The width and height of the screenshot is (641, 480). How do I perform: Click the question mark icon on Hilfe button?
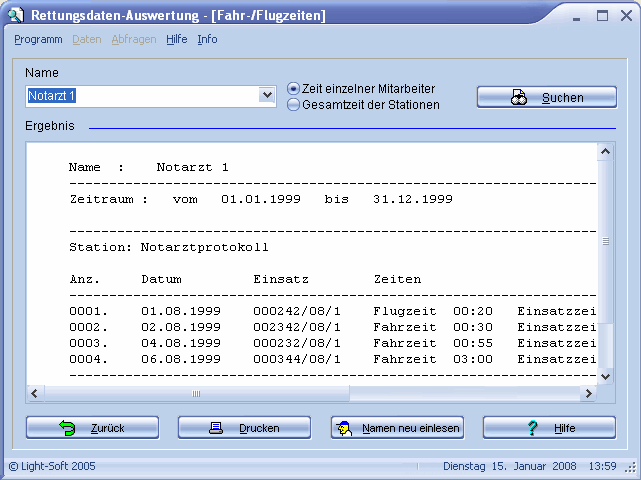pos(532,428)
